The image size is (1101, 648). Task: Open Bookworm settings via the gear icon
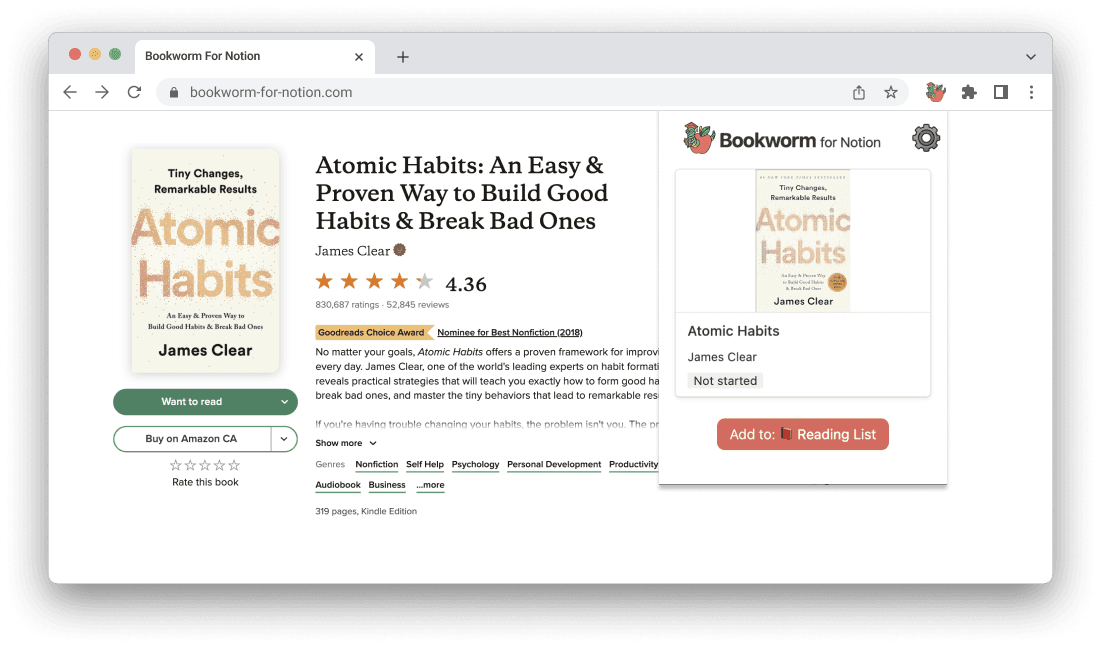click(925, 138)
